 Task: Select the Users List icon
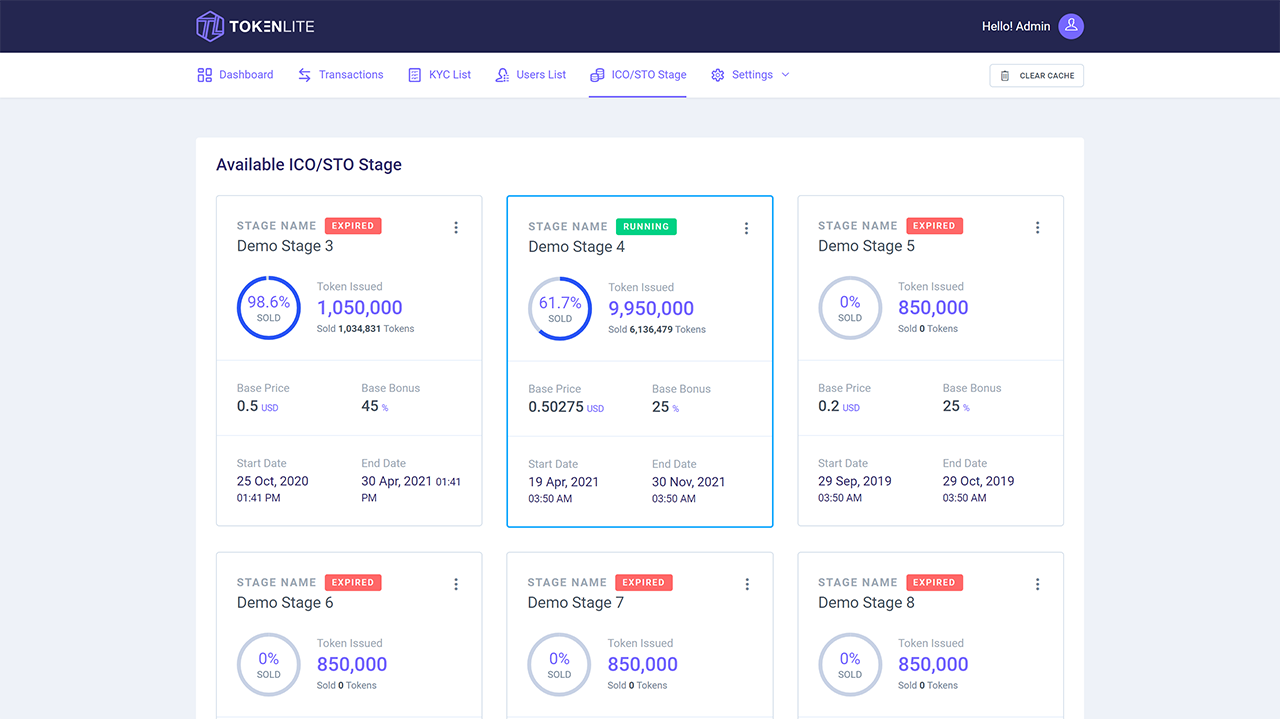pyautogui.click(x=501, y=74)
